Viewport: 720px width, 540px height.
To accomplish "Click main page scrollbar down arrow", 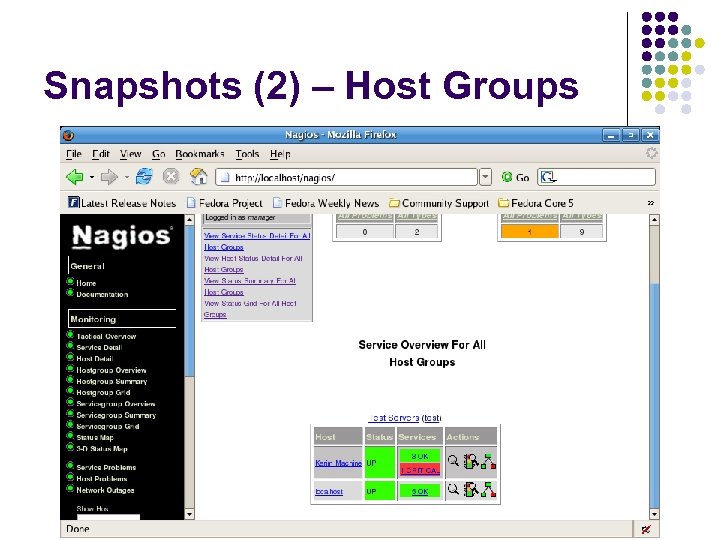I will point(654,514).
